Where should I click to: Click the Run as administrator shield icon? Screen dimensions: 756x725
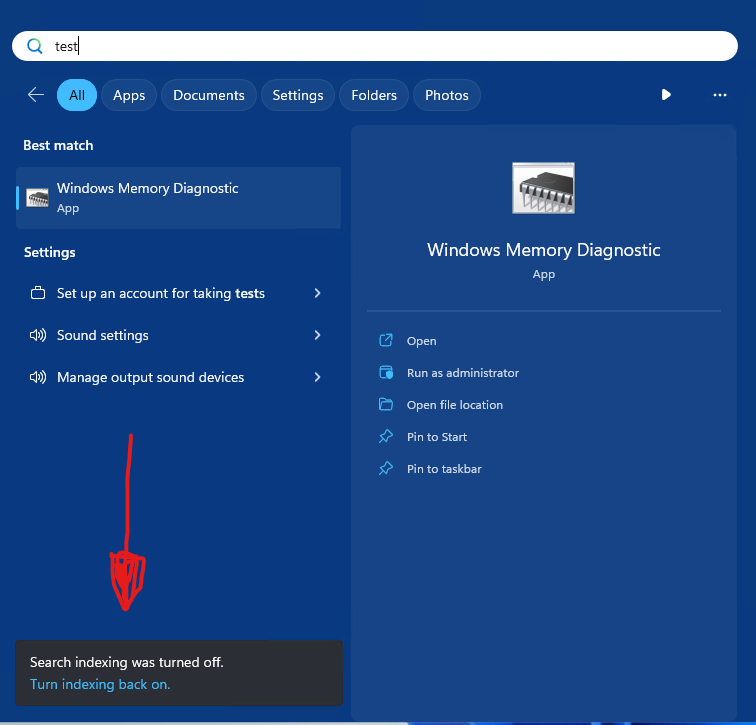click(x=386, y=373)
